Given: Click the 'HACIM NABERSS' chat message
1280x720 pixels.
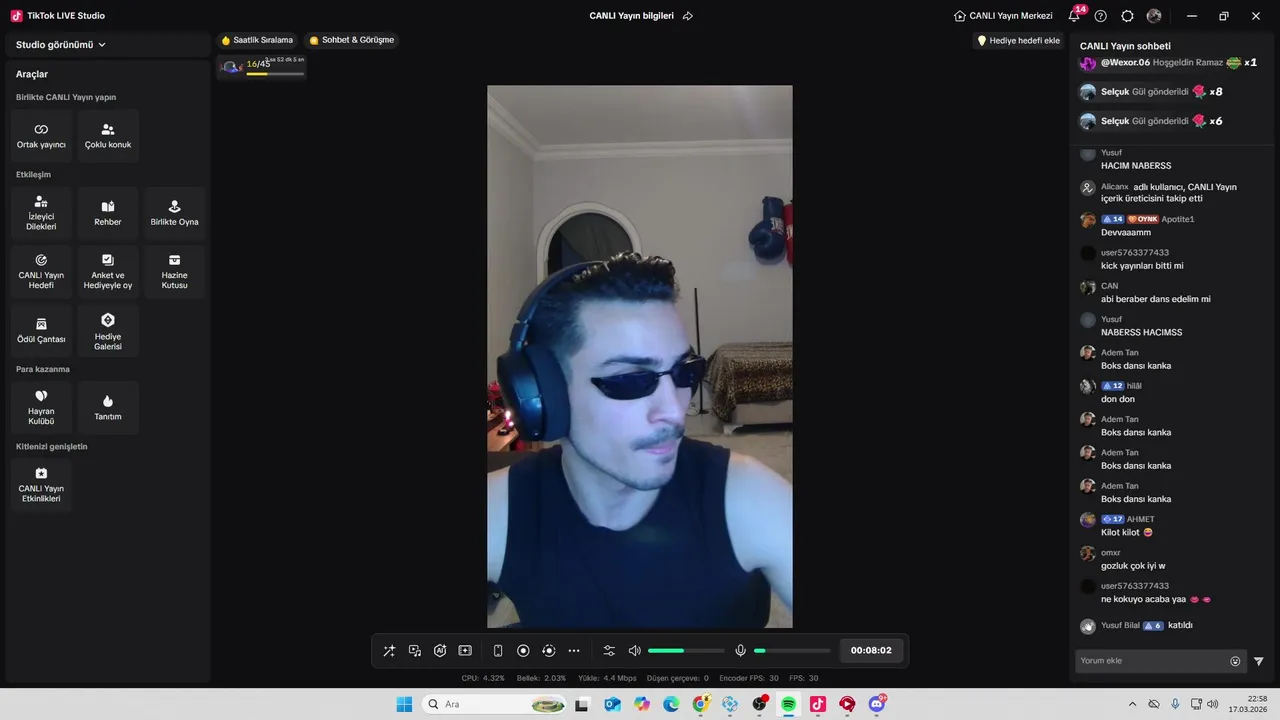Looking at the screenshot, I should (x=1136, y=166).
